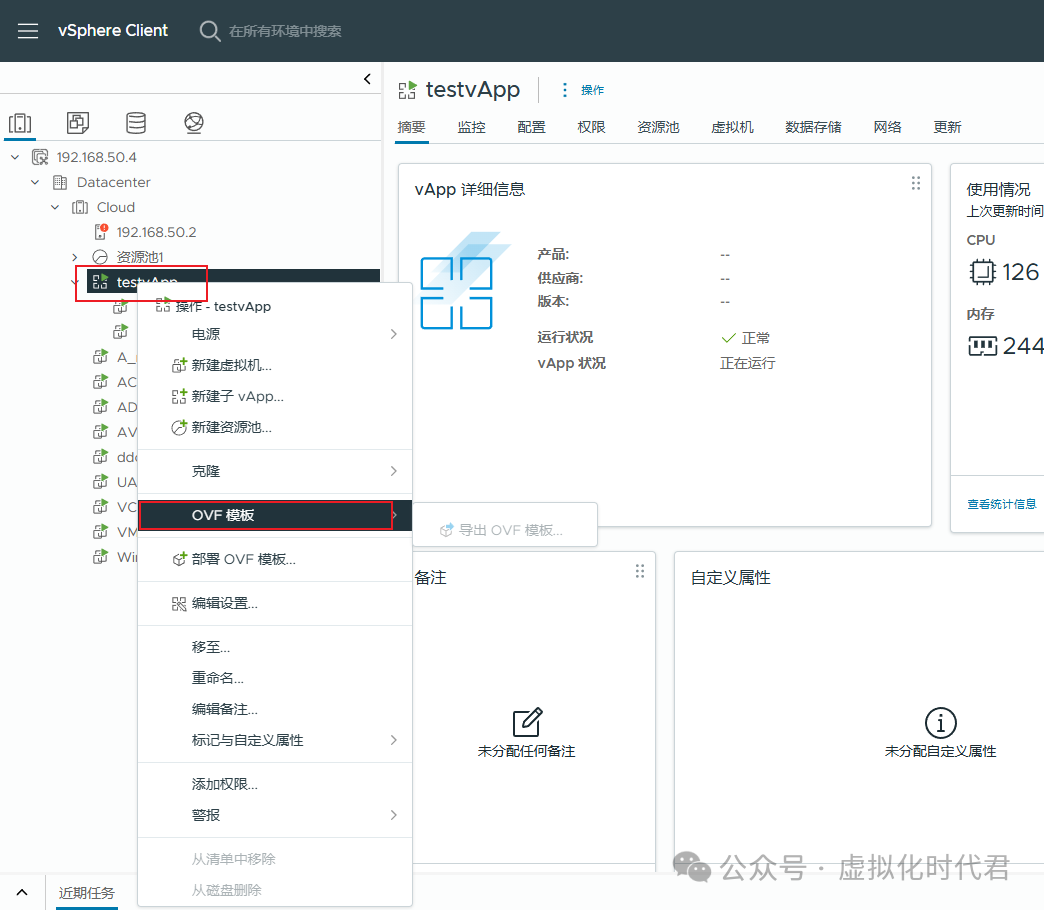The image size is (1044, 910).
Task: Open 标记与自定义属性 submenu
Action: 275,740
